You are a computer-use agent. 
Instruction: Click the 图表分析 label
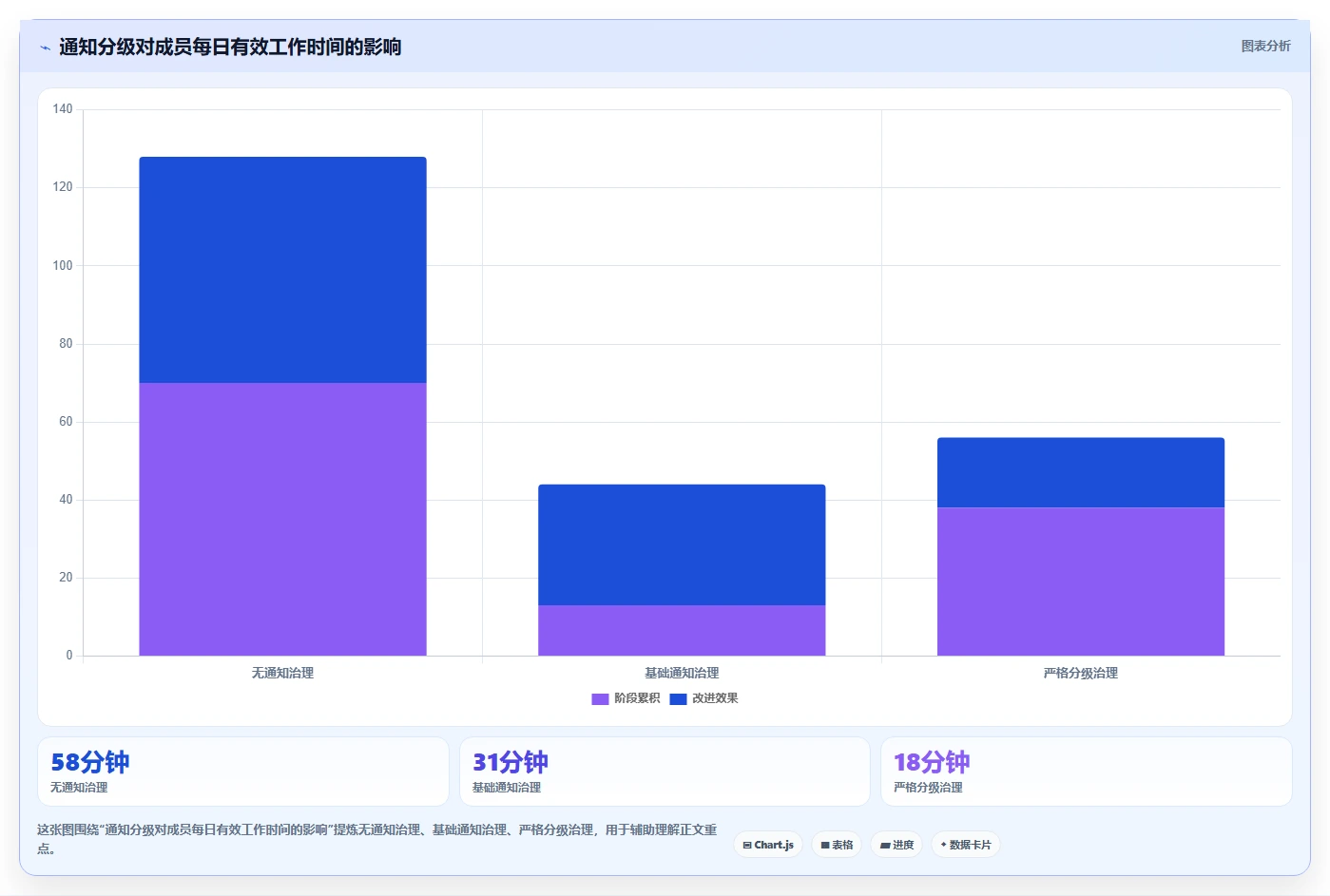pos(1265,46)
